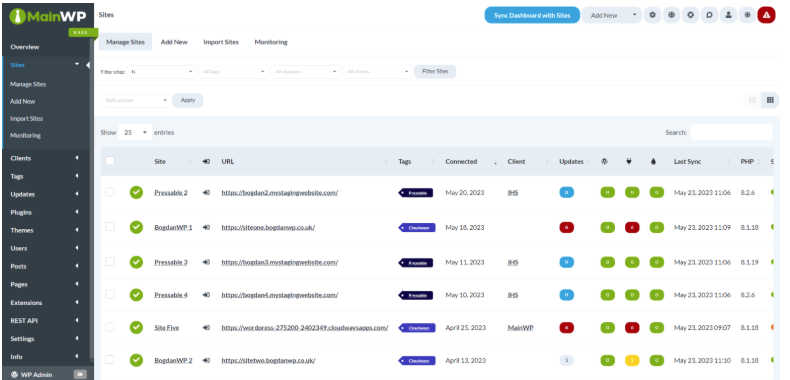The width and height of the screenshot is (790, 380).
Task: Open the user profile icon in top bar
Action: (728, 15)
